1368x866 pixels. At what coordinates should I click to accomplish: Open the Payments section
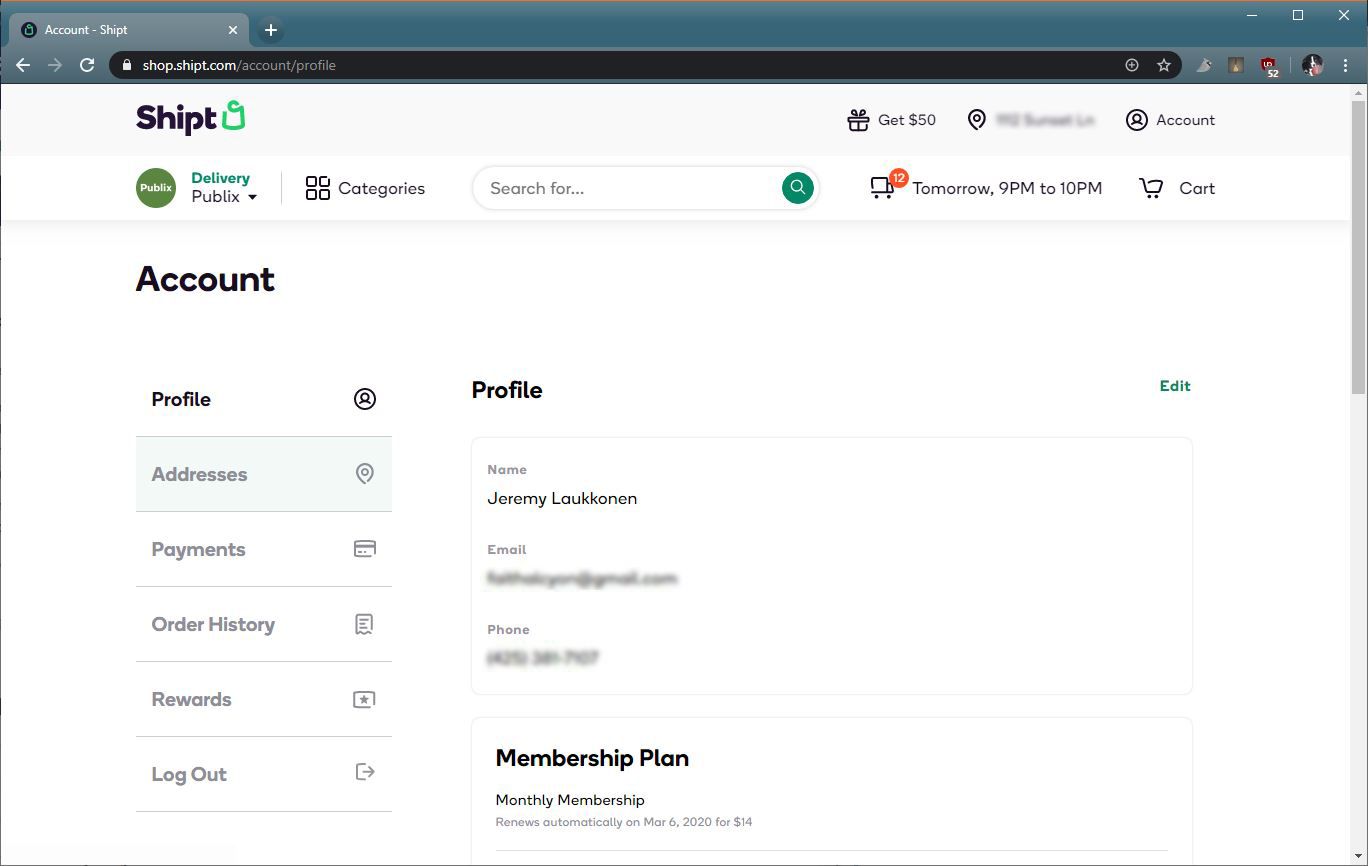point(264,549)
